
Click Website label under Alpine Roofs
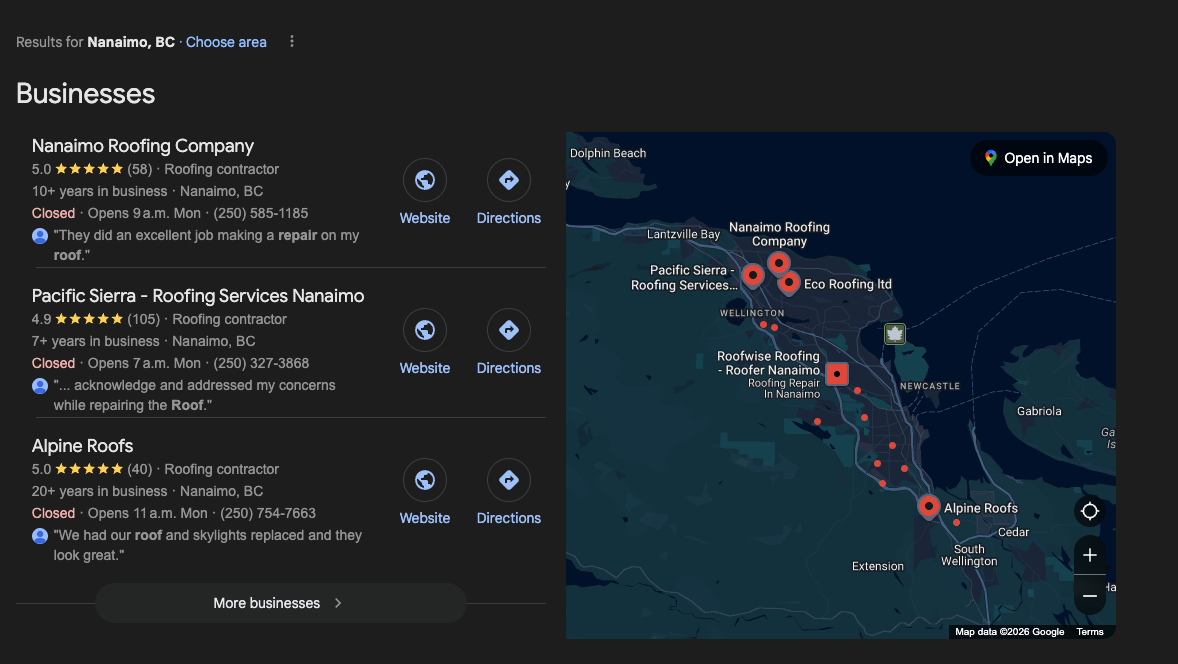pos(424,518)
